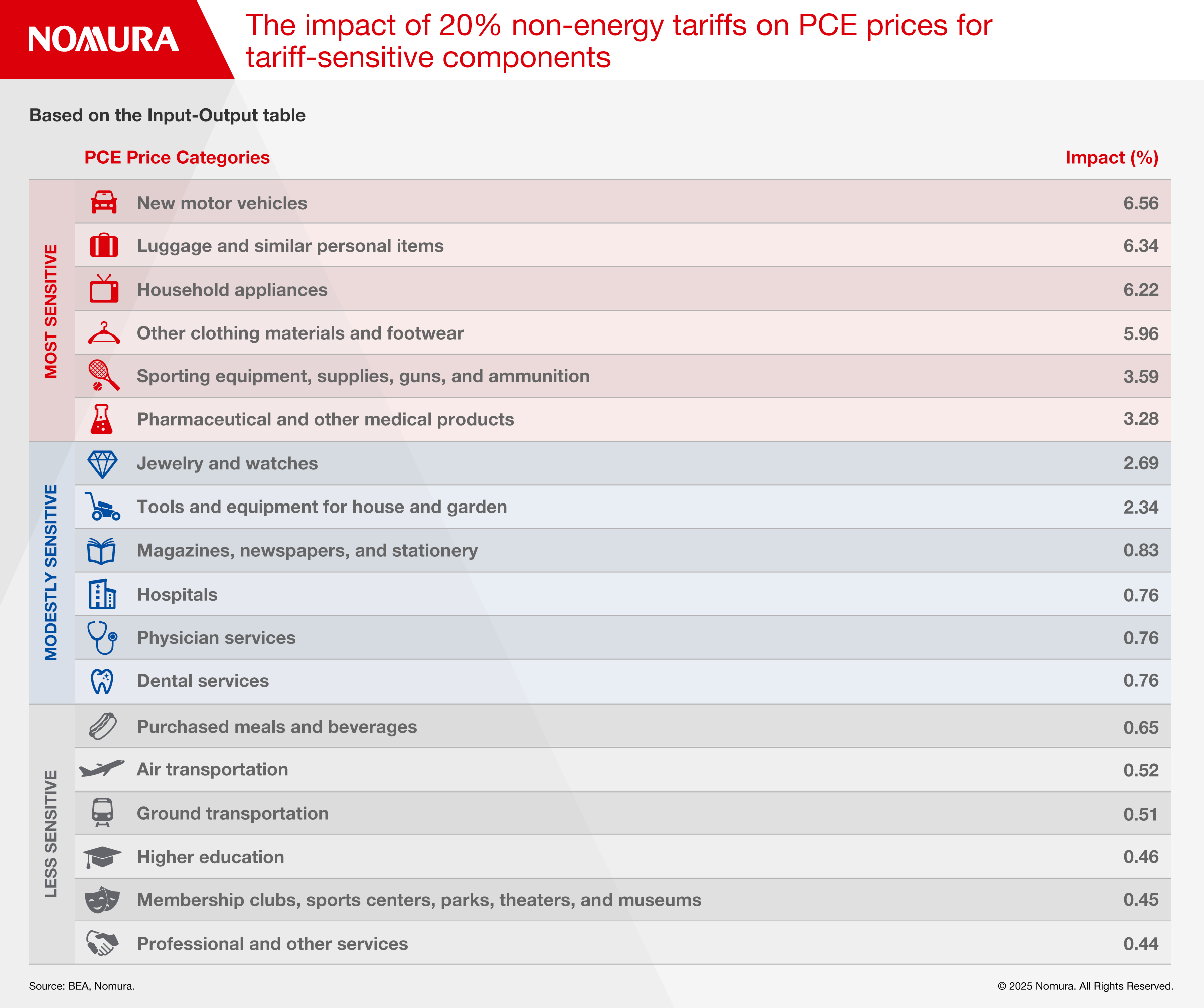Click the Nomura logo
This screenshot has height=1008, width=1204.
tap(104, 39)
